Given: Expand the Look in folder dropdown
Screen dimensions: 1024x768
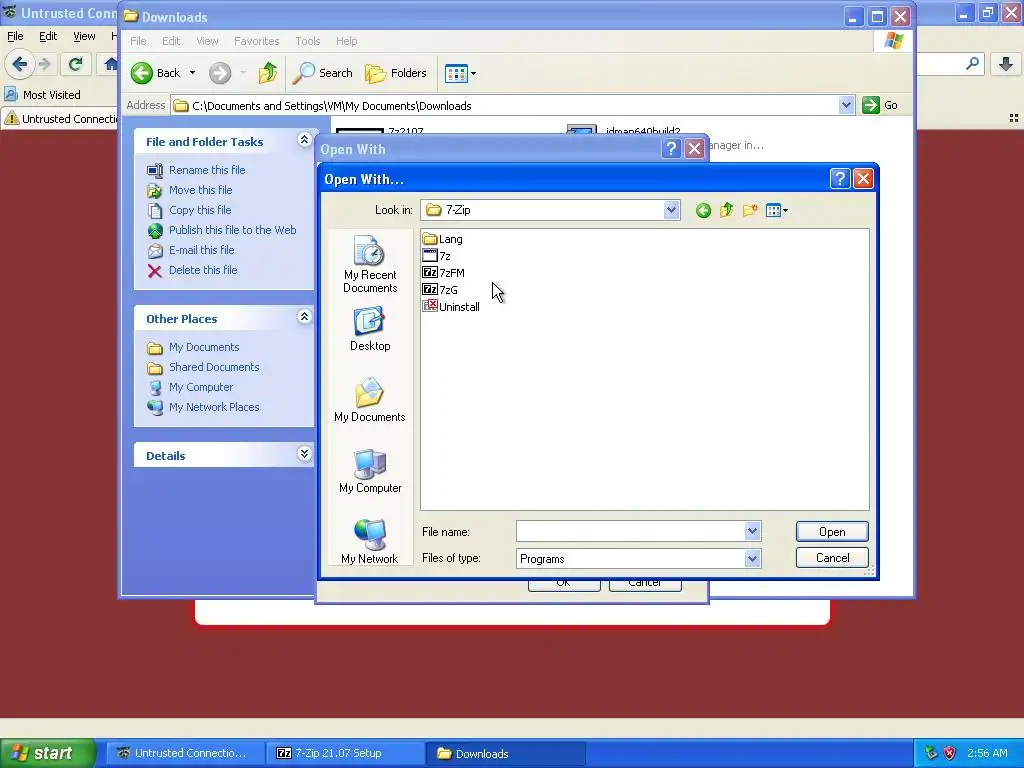Looking at the screenshot, I should pos(671,210).
